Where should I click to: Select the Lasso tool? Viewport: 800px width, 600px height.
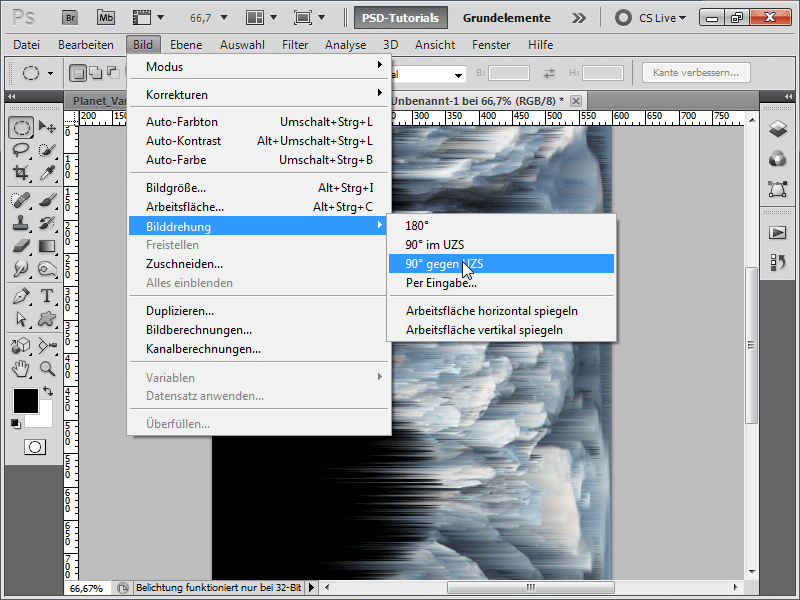(21, 150)
